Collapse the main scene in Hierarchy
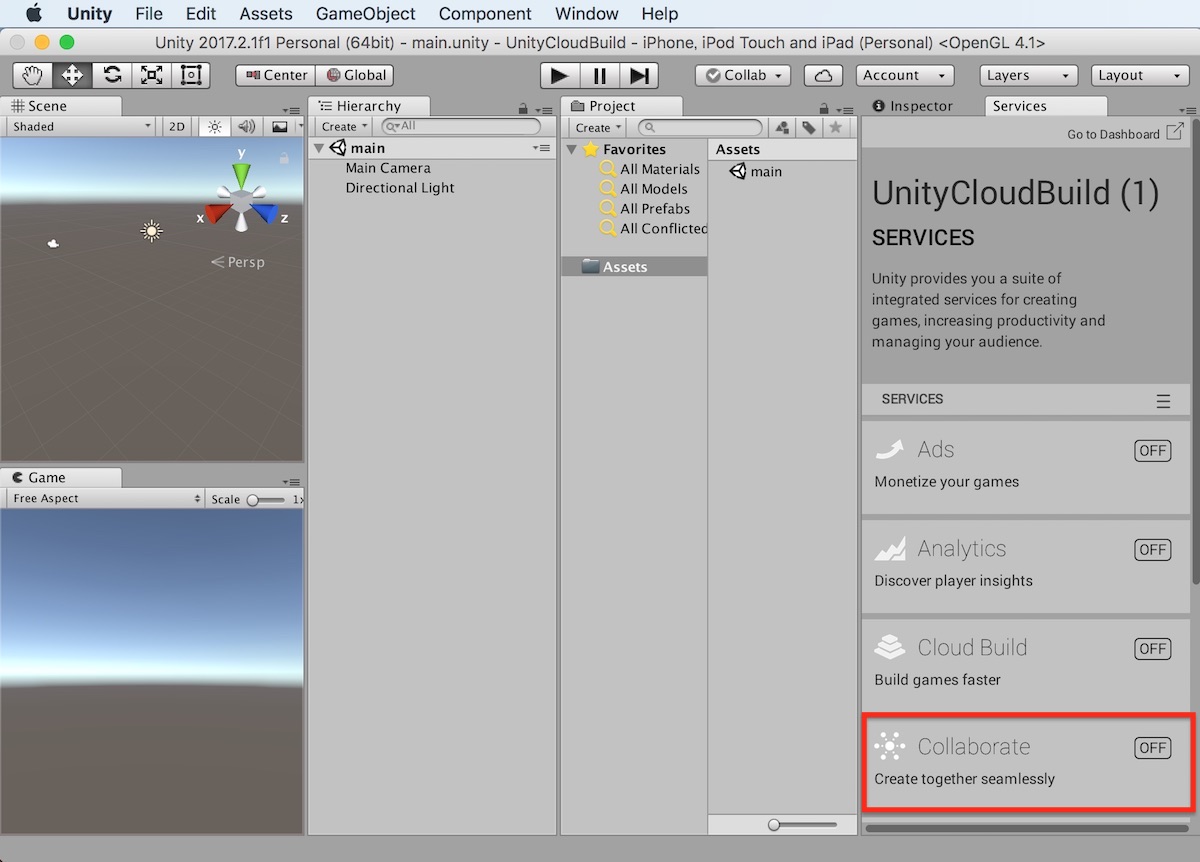 tap(319, 148)
